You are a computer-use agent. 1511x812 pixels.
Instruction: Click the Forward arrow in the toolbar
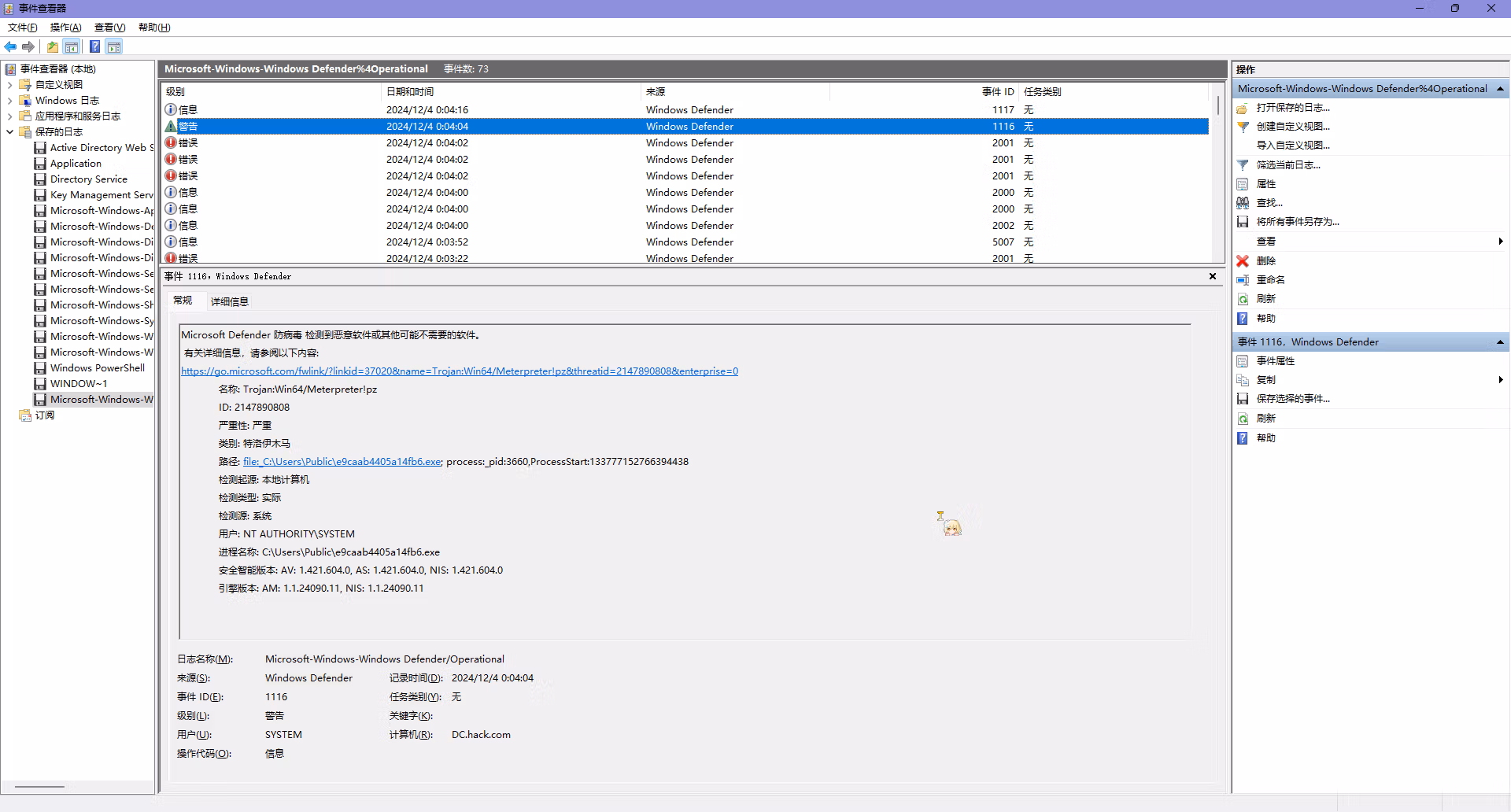click(28, 46)
